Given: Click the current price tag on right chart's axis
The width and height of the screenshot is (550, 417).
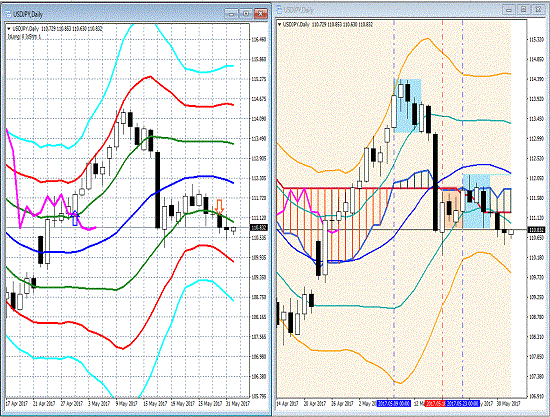Looking at the screenshot, I should point(537,230).
